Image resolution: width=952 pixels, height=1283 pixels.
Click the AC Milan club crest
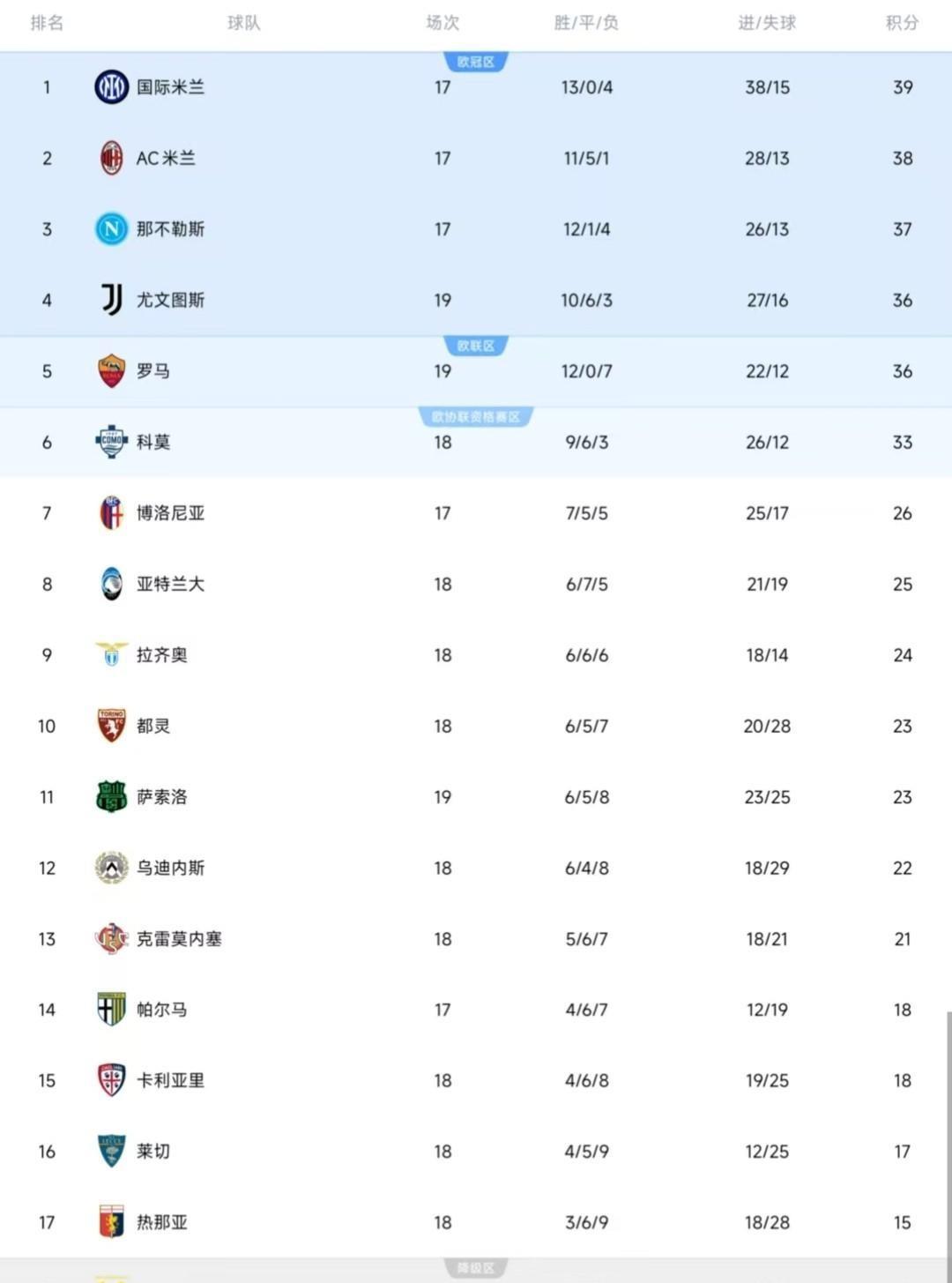(111, 158)
